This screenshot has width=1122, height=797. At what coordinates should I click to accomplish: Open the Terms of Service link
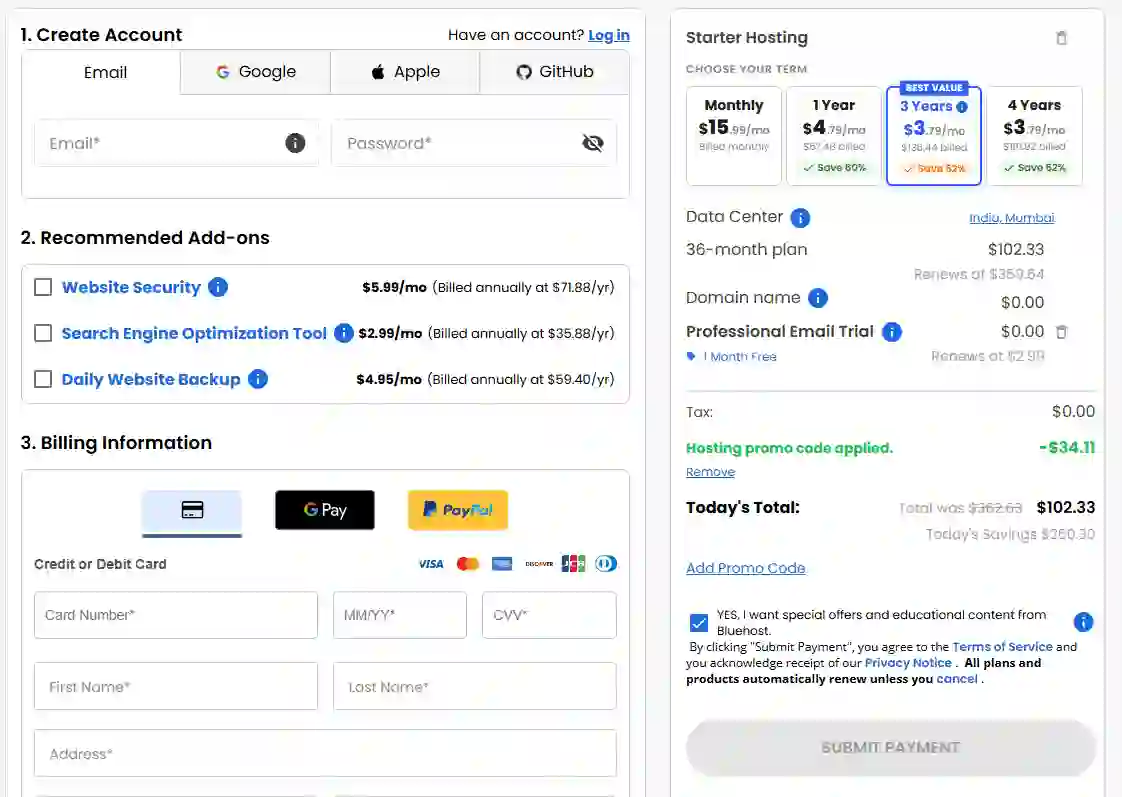click(1003, 647)
